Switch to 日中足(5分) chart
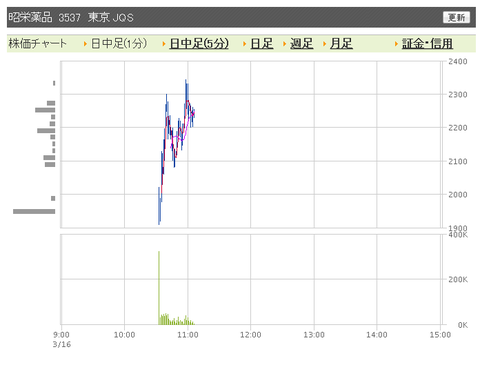Screen dimensions: 480x365 point(199,43)
